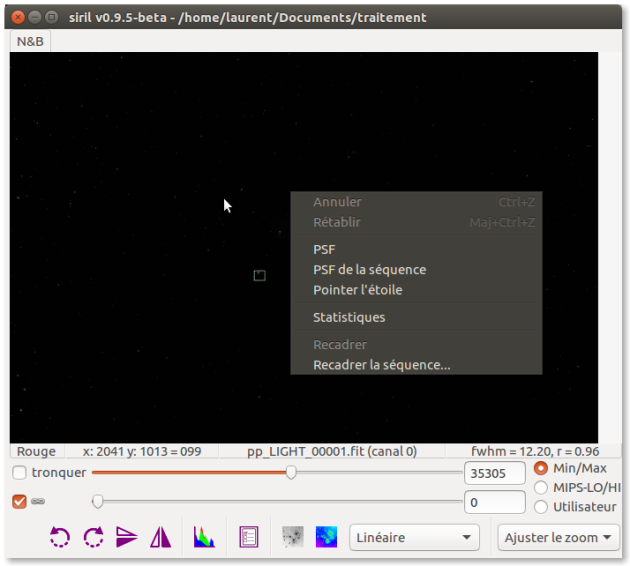The width and height of the screenshot is (630, 566).
Task: Toggle false color rendering icon
Action: 326,538
